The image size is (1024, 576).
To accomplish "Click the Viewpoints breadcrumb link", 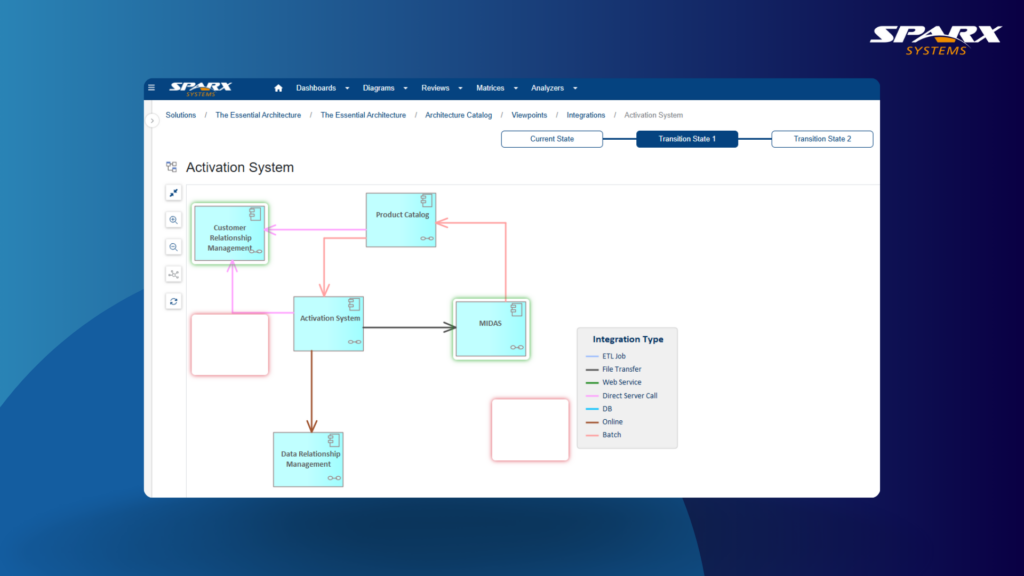I will click(529, 115).
